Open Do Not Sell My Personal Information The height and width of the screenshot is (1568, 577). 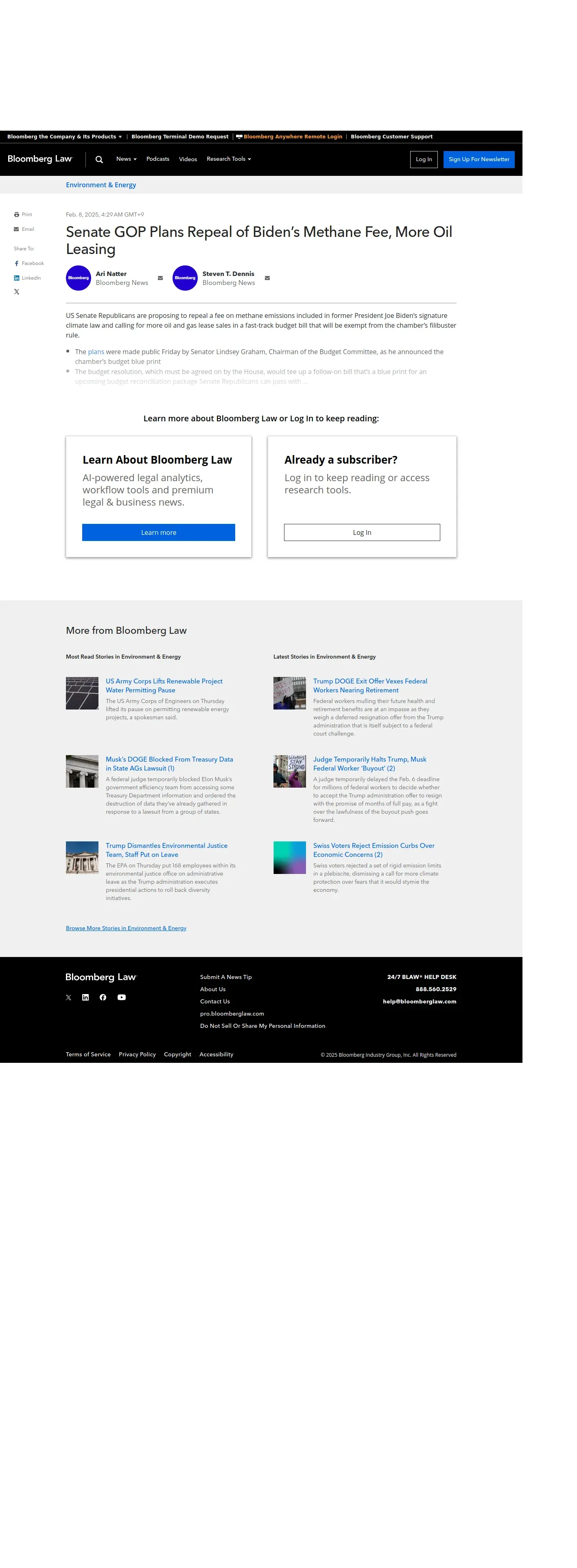click(x=263, y=1026)
